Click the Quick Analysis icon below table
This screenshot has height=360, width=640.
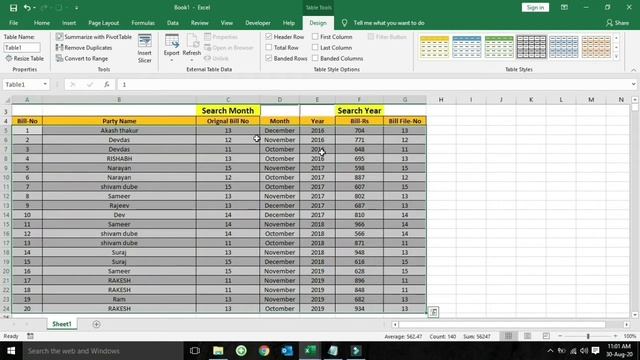tap(433, 312)
